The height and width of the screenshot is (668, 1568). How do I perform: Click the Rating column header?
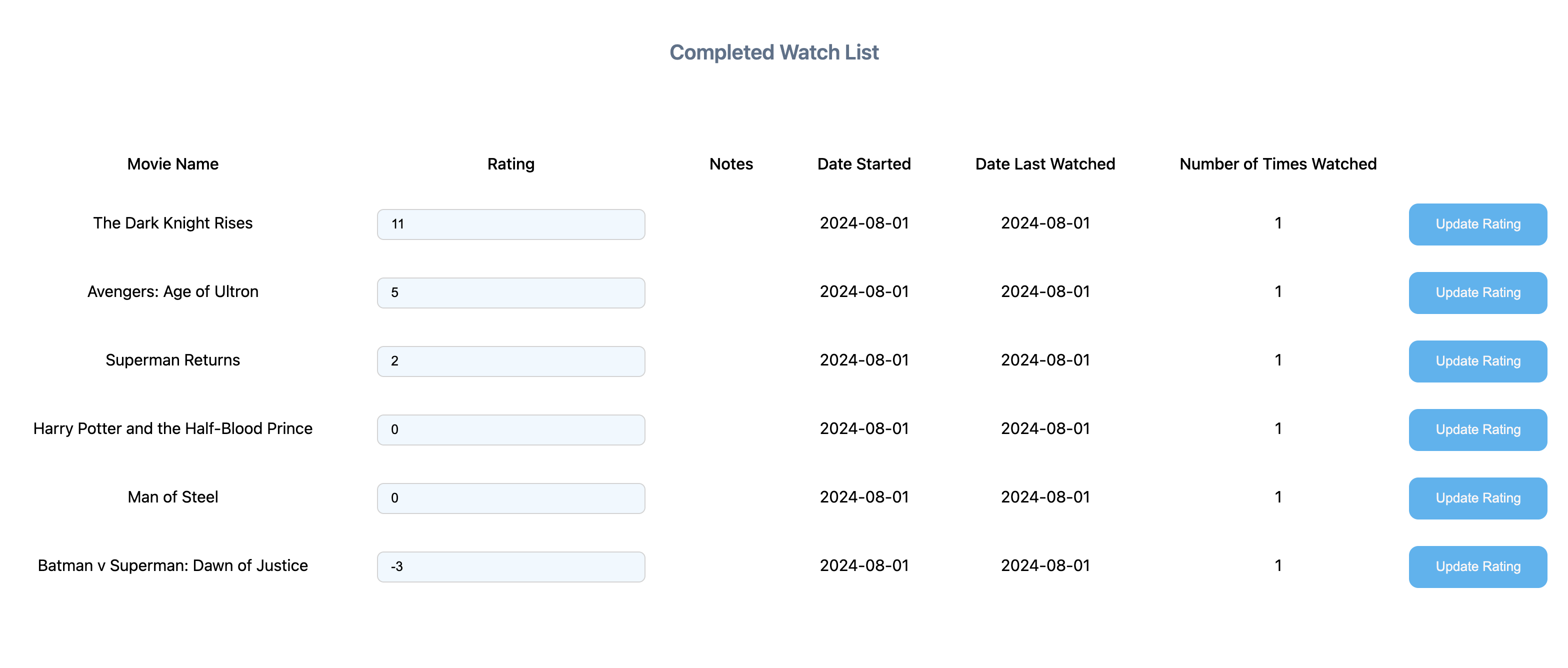pos(510,164)
